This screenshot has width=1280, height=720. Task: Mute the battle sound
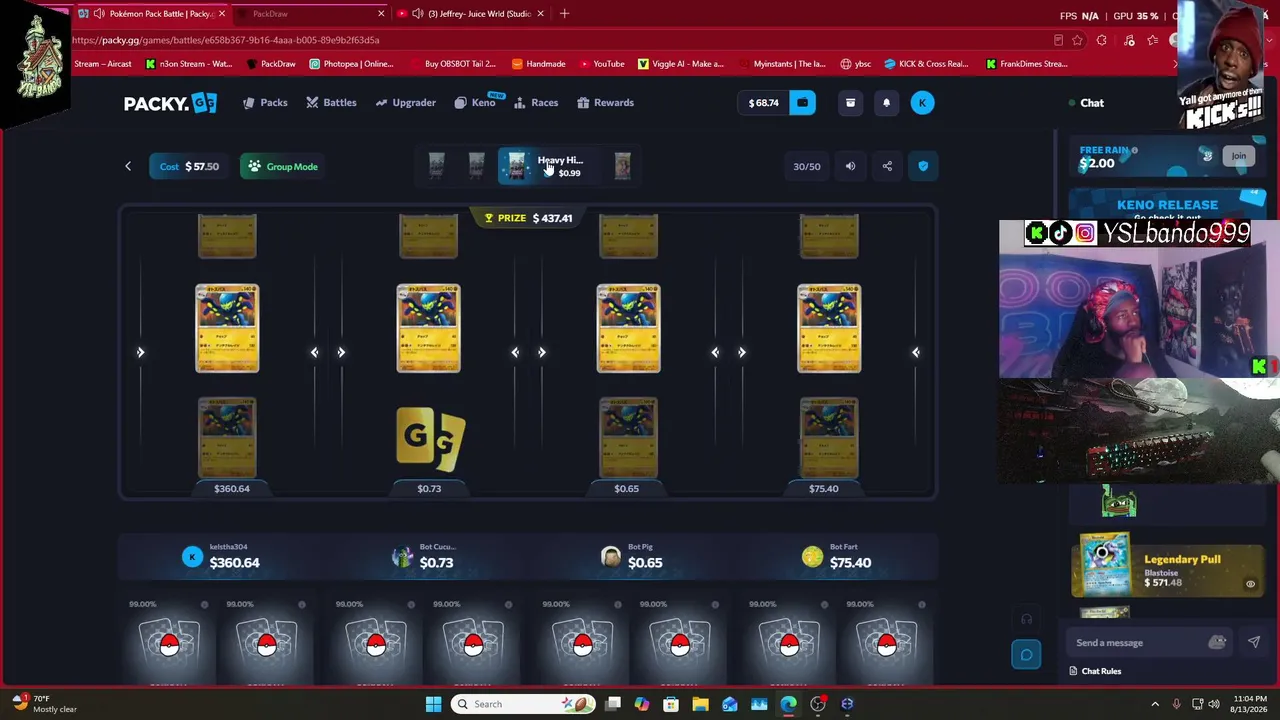pyautogui.click(x=850, y=166)
